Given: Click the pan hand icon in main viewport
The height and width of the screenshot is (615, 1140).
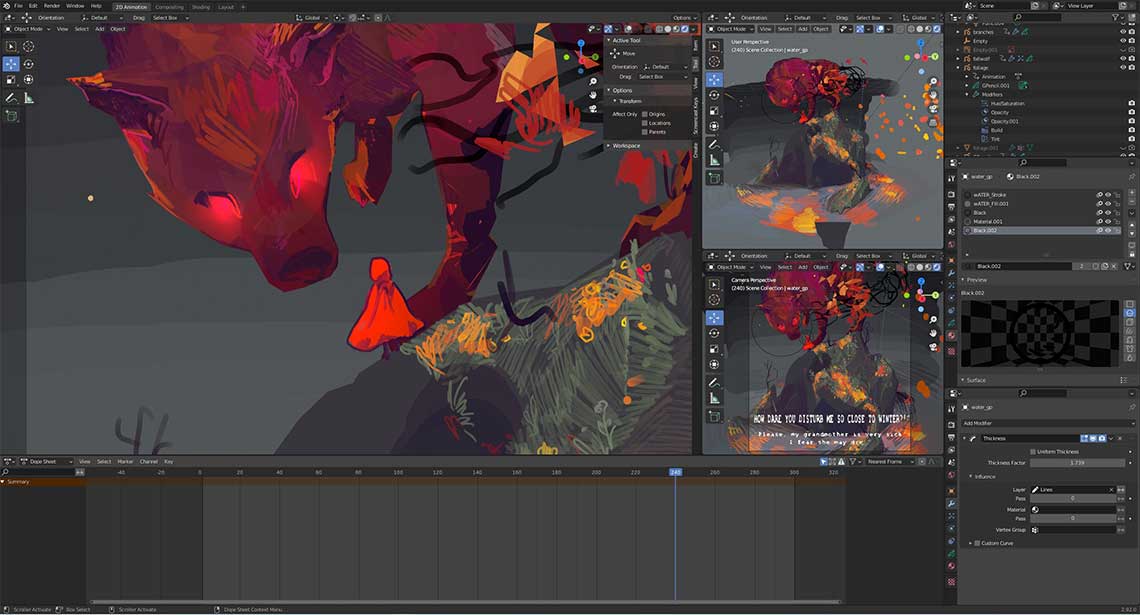Looking at the screenshot, I should (593, 95).
